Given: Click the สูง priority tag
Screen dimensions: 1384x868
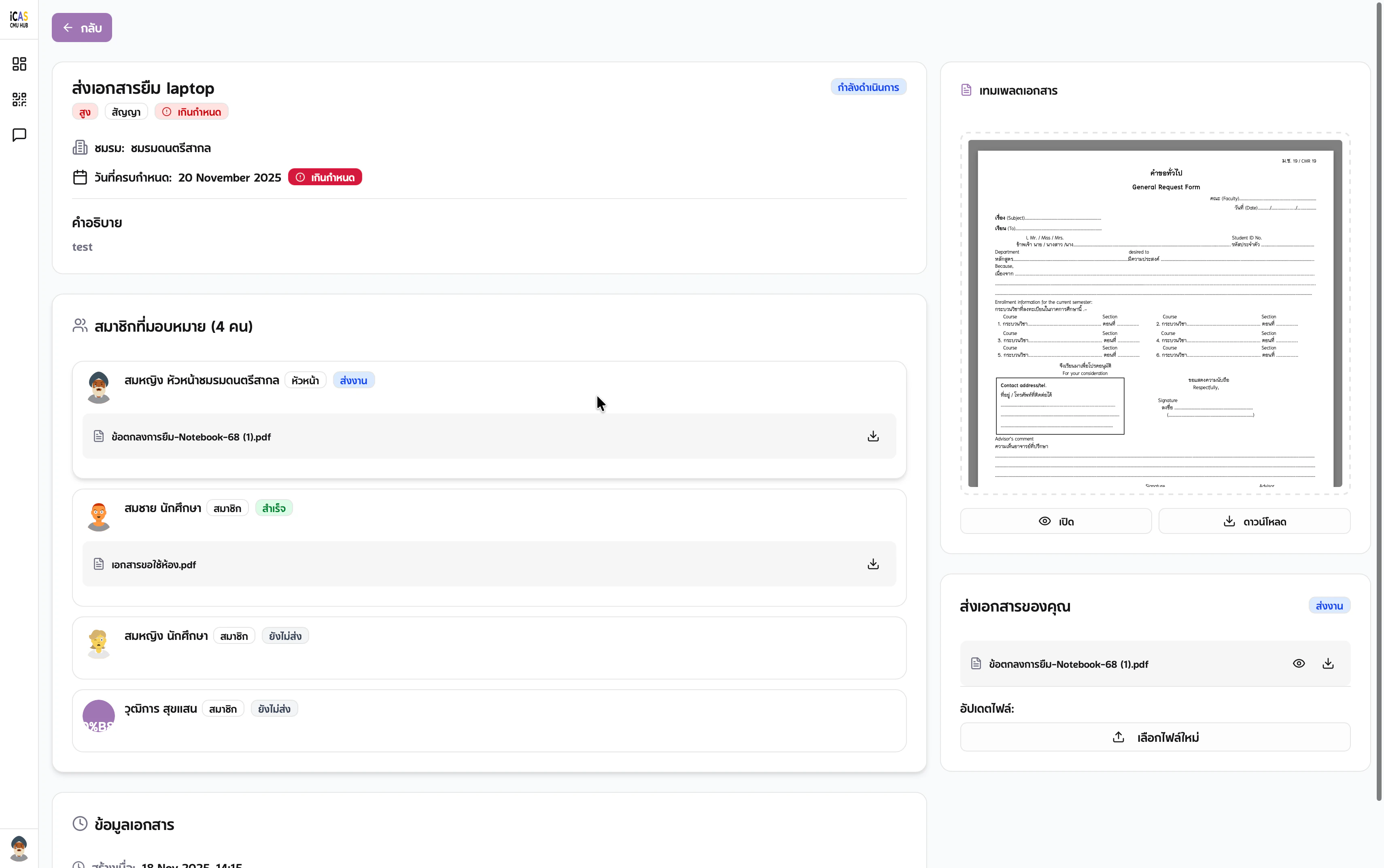Looking at the screenshot, I should (x=85, y=112).
